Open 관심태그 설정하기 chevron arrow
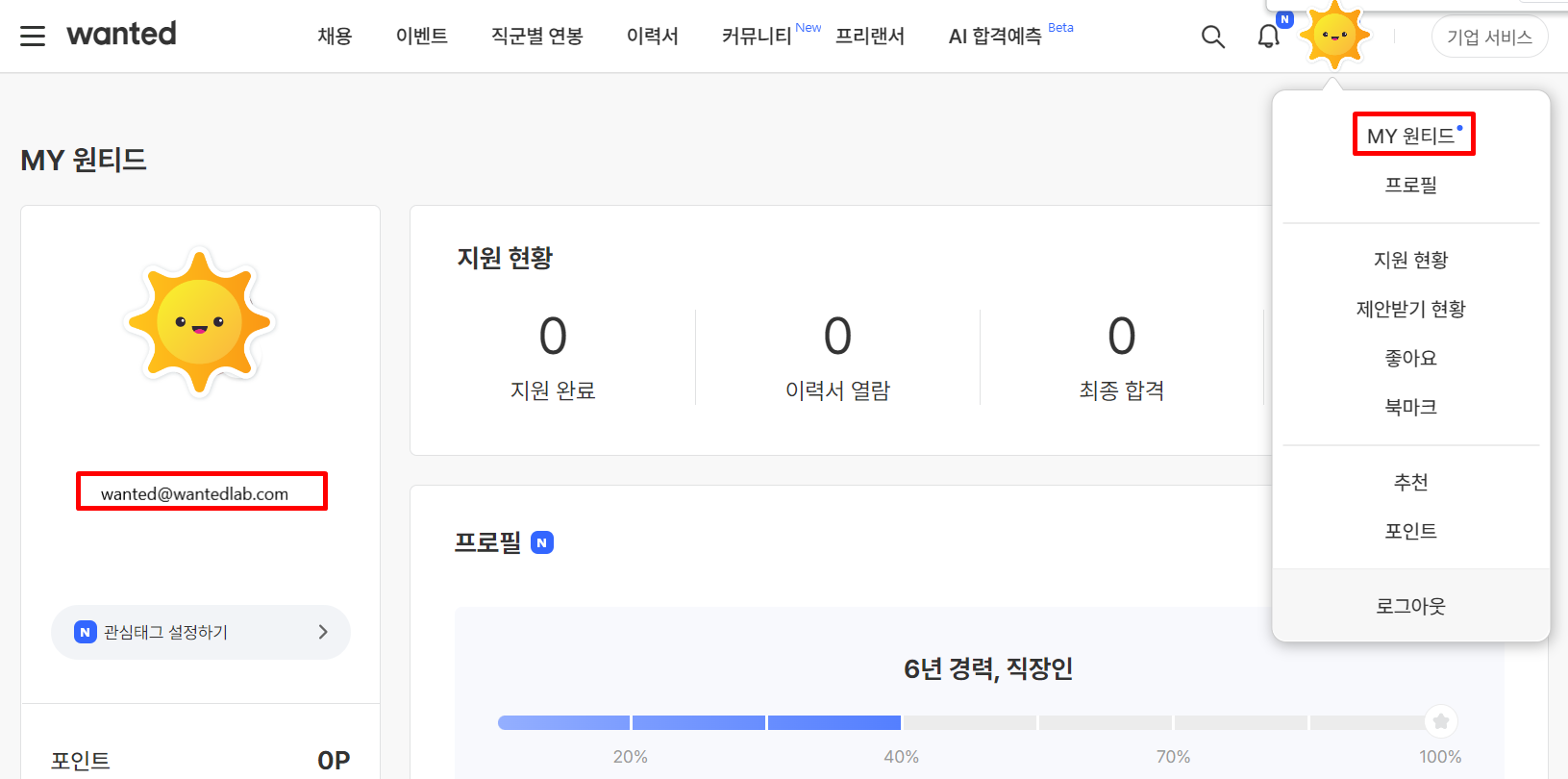 (323, 632)
